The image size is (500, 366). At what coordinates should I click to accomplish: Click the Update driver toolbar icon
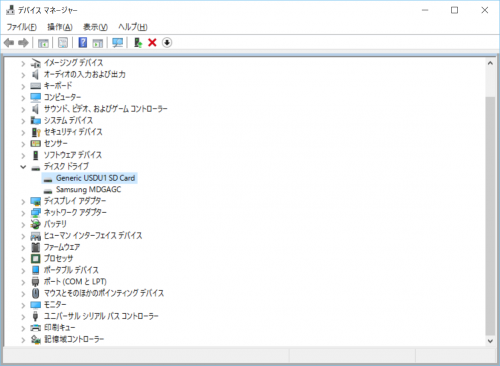click(x=138, y=43)
